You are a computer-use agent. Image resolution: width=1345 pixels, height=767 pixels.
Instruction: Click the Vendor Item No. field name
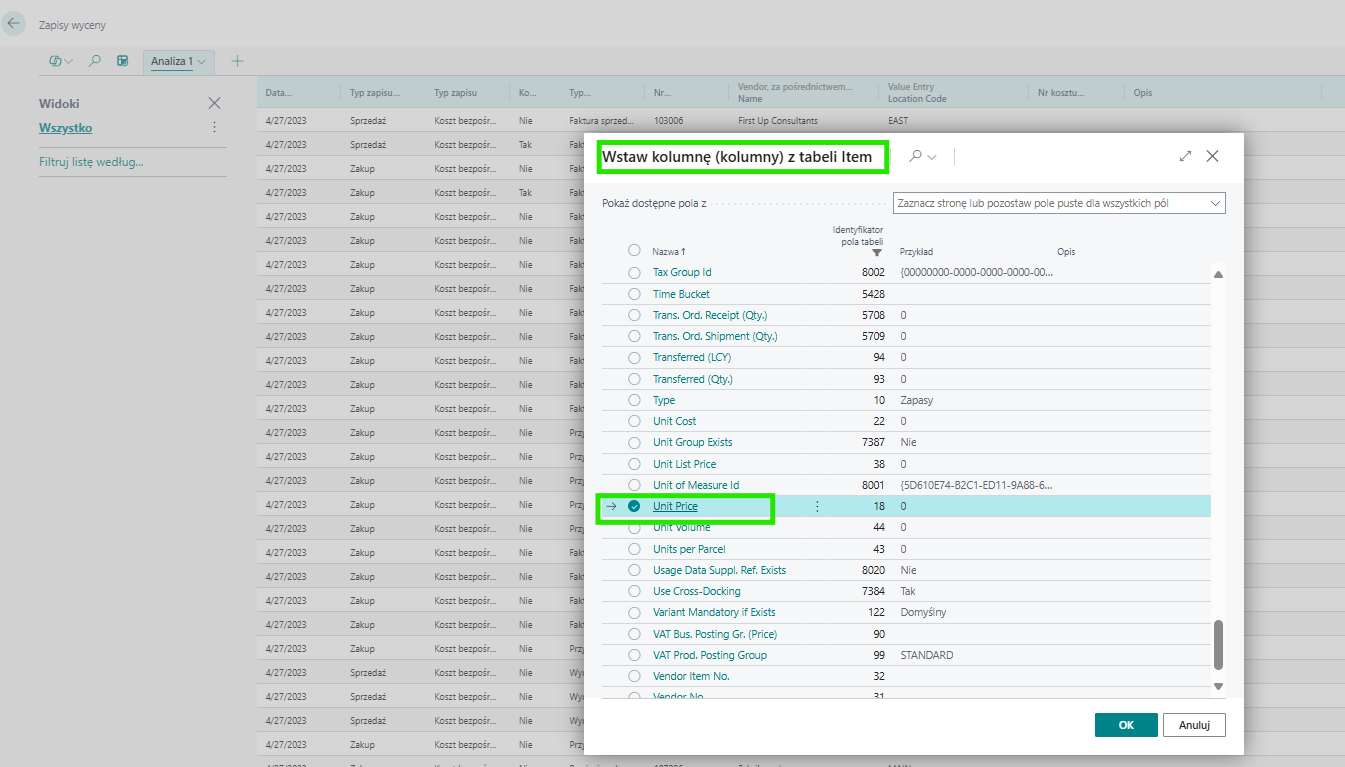tap(691, 676)
